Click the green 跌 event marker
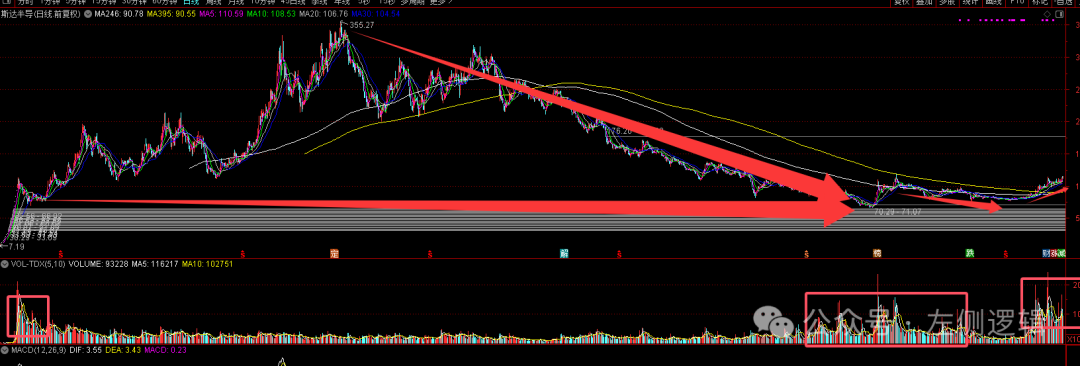 (969, 254)
